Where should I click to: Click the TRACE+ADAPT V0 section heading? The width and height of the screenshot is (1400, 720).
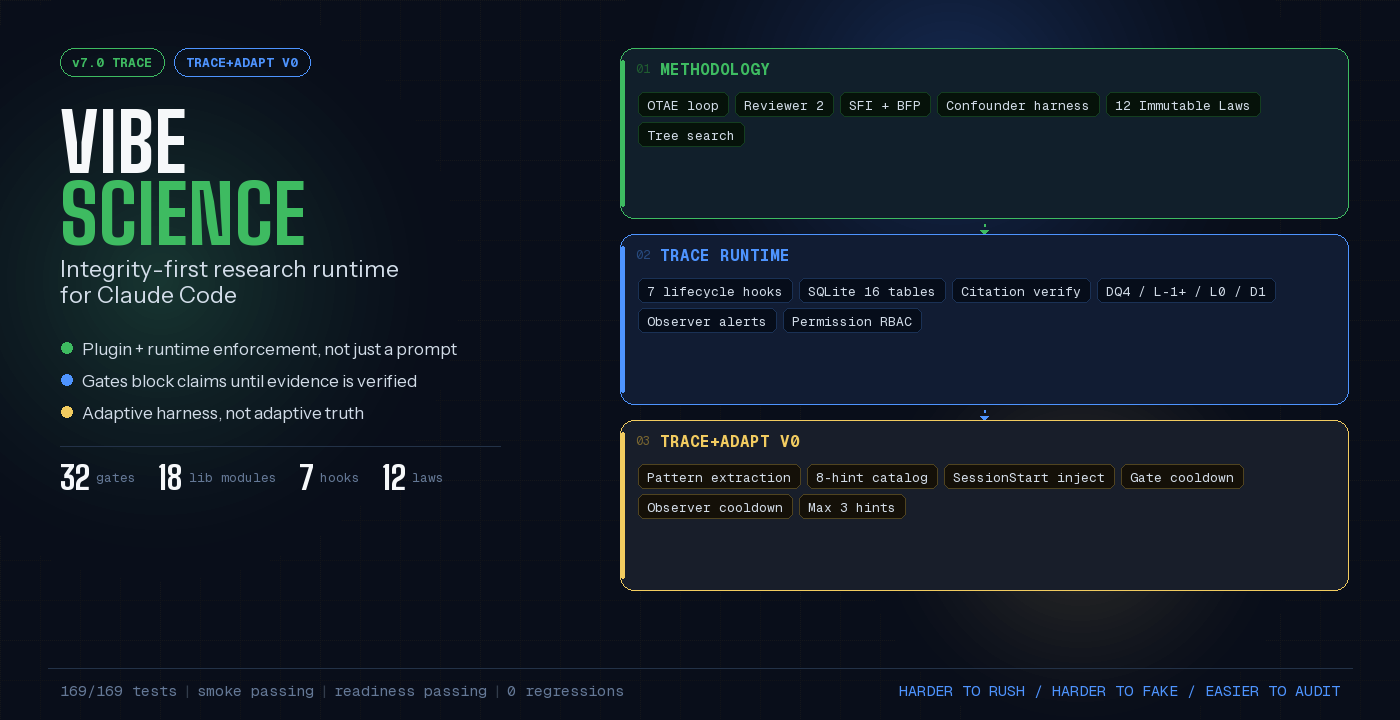coord(730,441)
